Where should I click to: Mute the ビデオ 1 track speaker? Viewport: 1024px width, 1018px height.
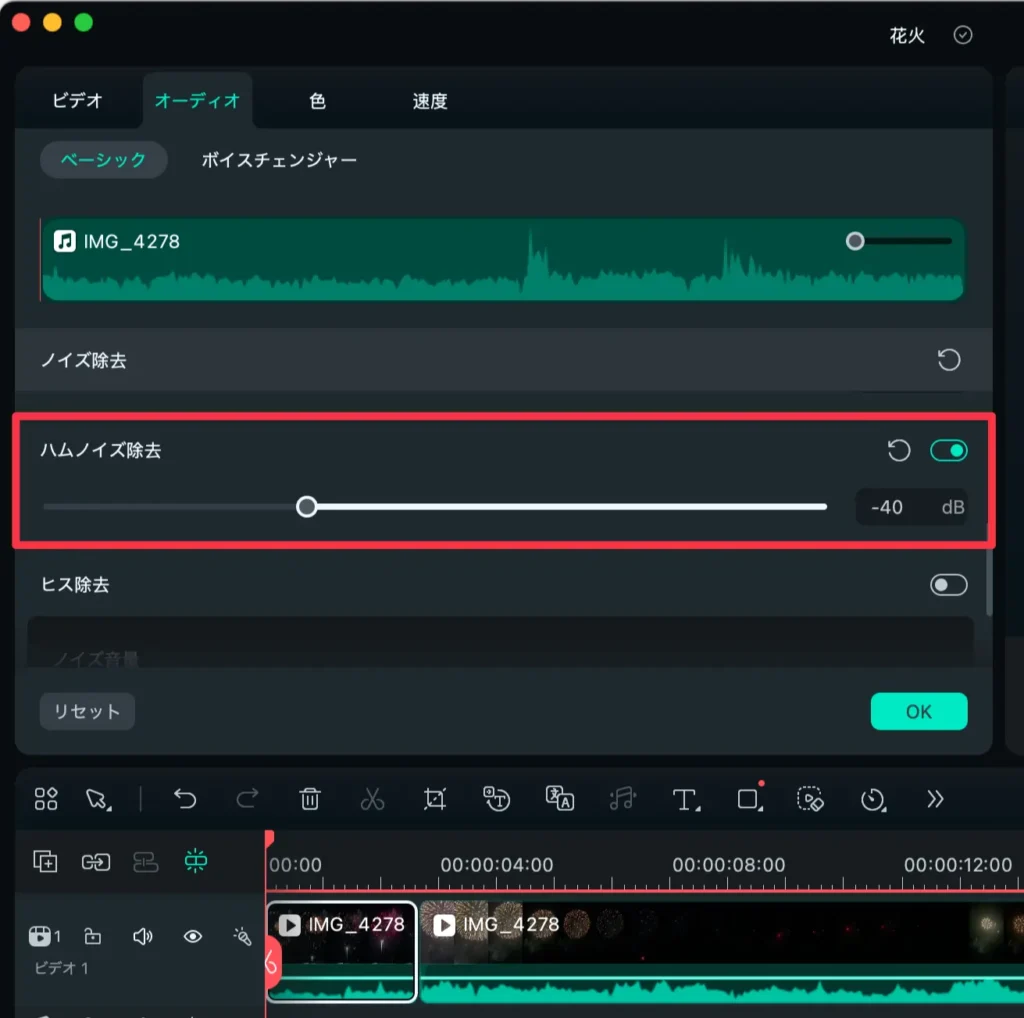tap(143, 936)
